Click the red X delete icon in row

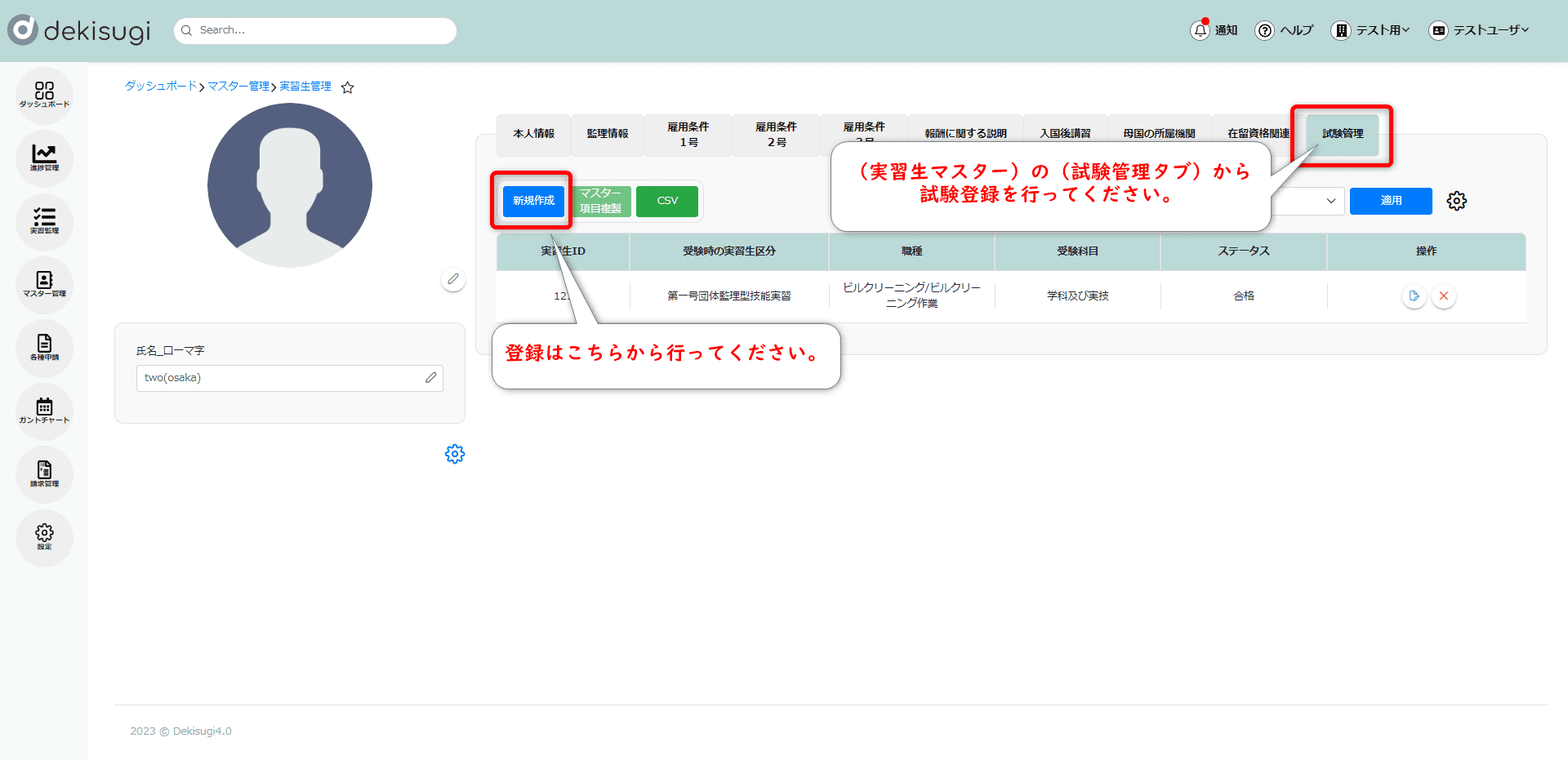tap(1443, 296)
